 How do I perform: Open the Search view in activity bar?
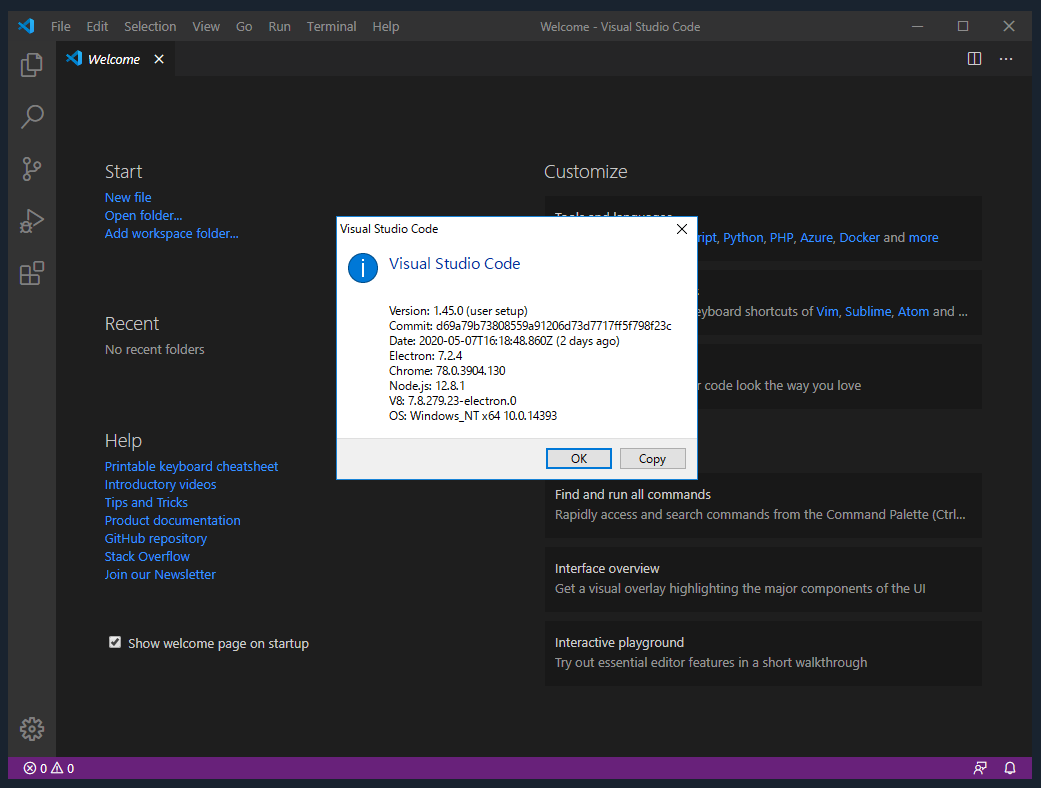31,117
